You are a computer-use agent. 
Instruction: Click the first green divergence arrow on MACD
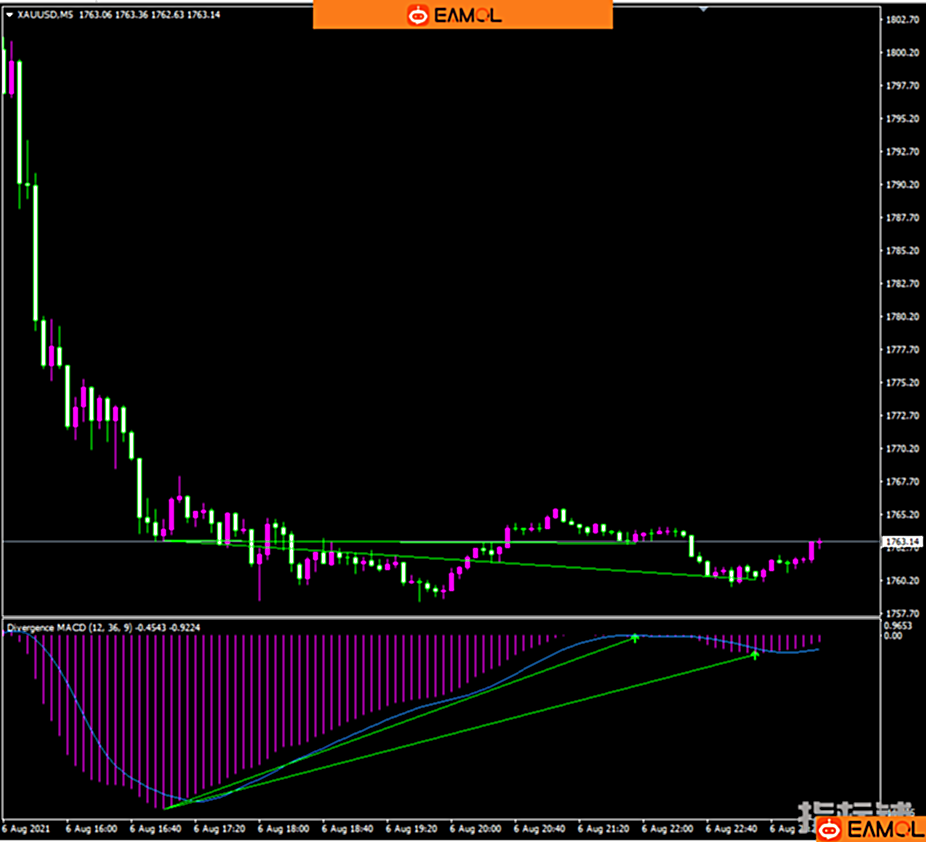634,637
